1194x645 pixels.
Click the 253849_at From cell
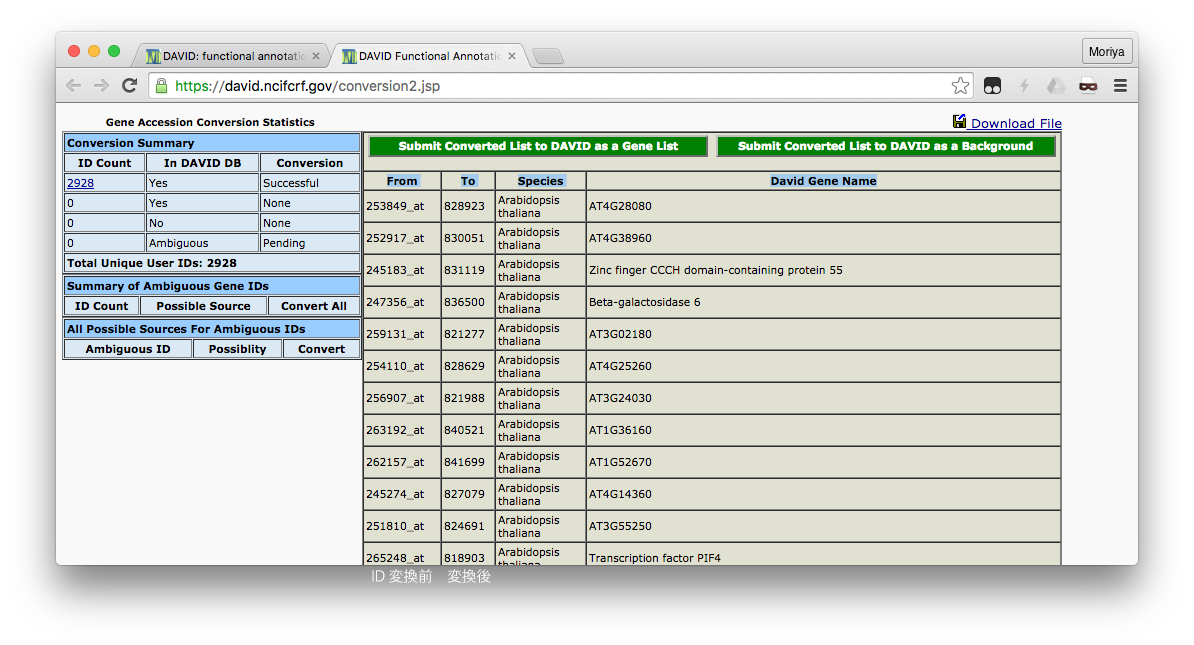point(402,206)
